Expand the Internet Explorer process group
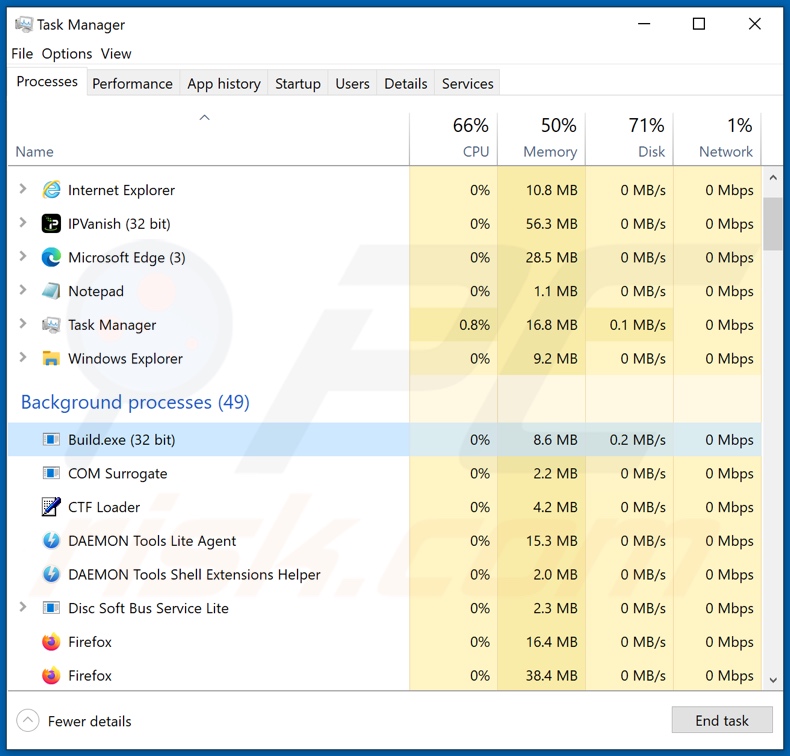This screenshot has height=756, width=790. 23,189
